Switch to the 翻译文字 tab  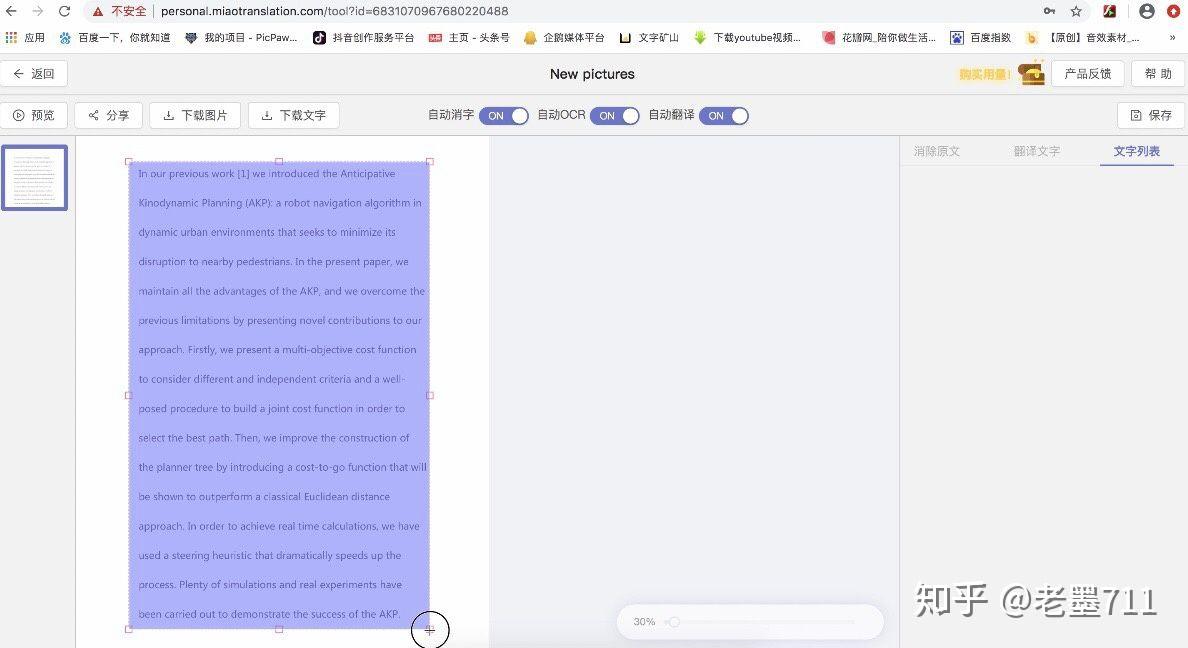(1037, 151)
